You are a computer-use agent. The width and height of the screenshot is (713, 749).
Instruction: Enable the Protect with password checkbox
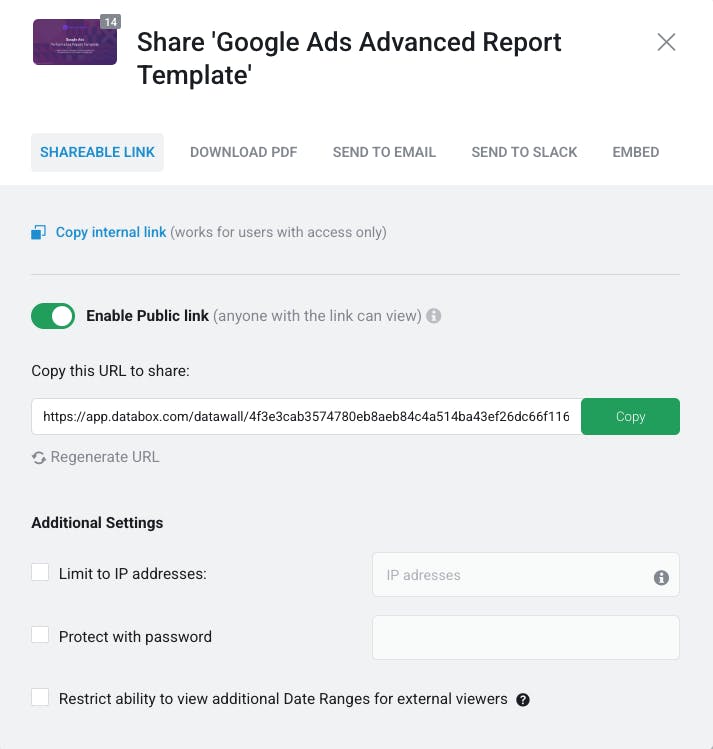tap(40, 635)
